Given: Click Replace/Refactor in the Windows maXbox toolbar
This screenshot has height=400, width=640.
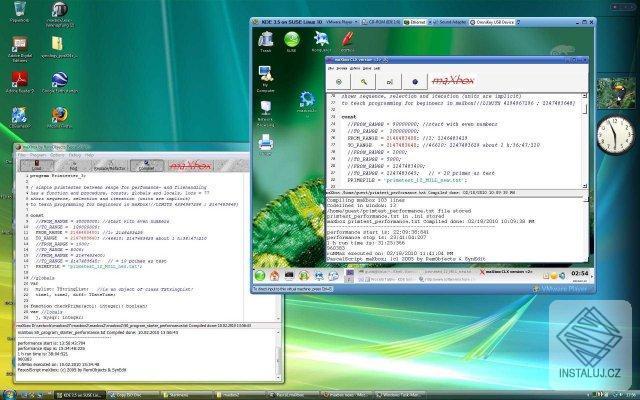Looking at the screenshot, I should [110, 165].
